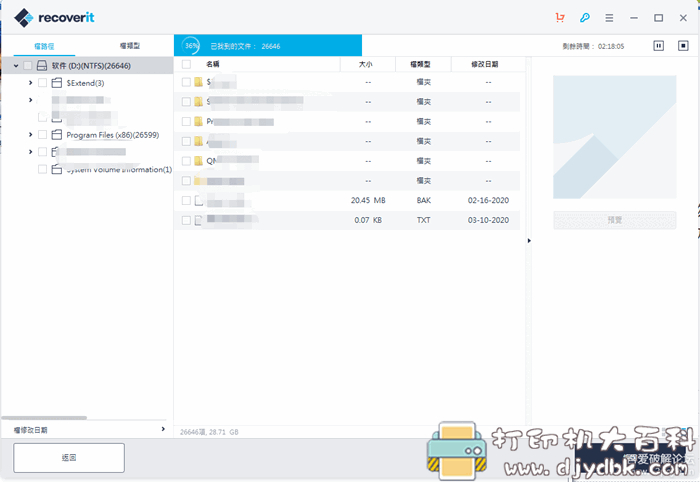Click the 返回 back button
The height and width of the screenshot is (482, 700).
click(x=69, y=457)
